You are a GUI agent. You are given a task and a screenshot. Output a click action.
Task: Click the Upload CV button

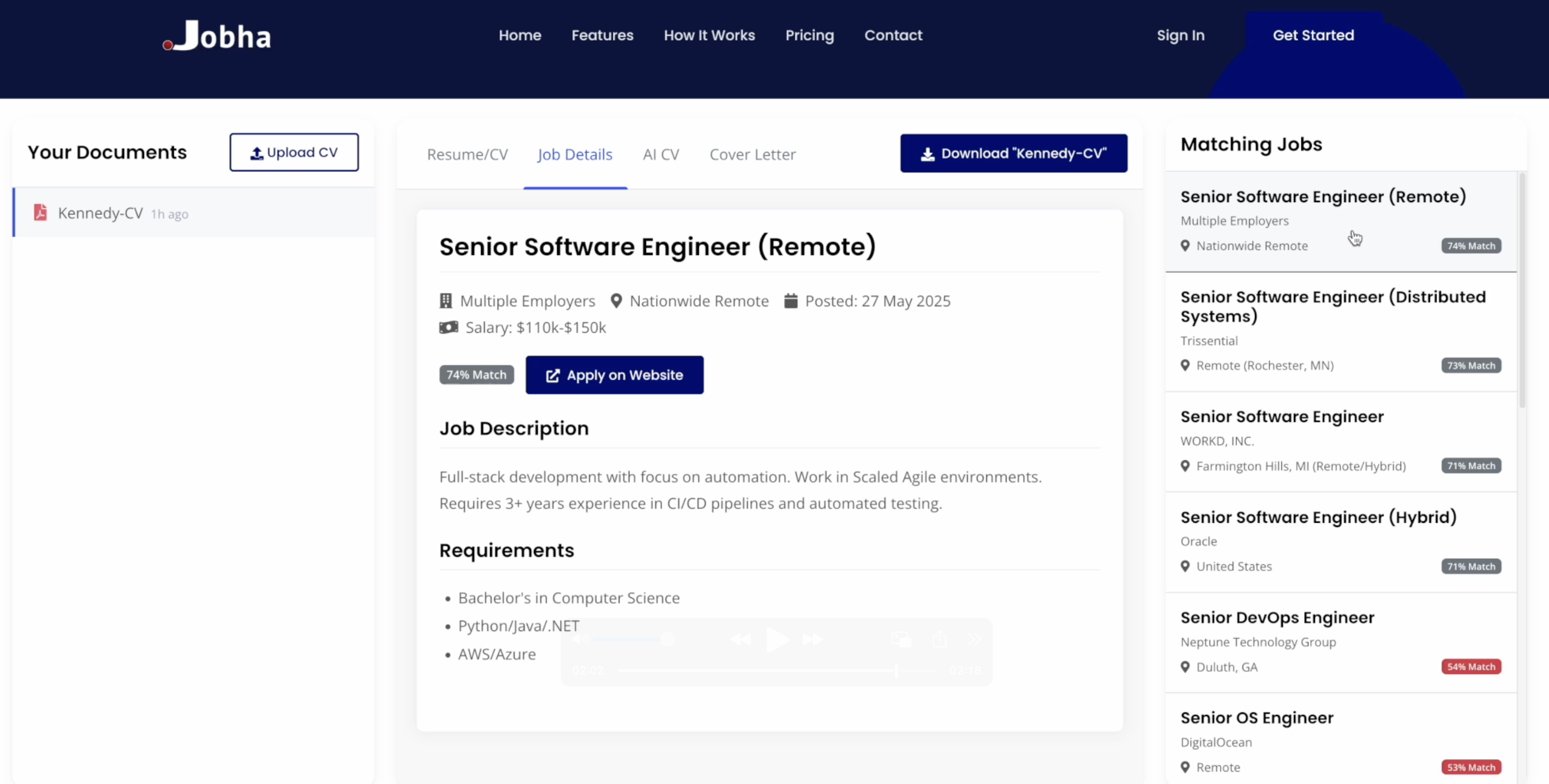click(294, 153)
